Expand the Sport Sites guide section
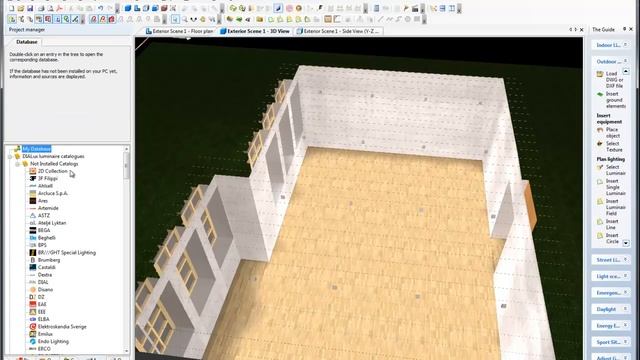The height and width of the screenshot is (360, 640). [x=625, y=342]
